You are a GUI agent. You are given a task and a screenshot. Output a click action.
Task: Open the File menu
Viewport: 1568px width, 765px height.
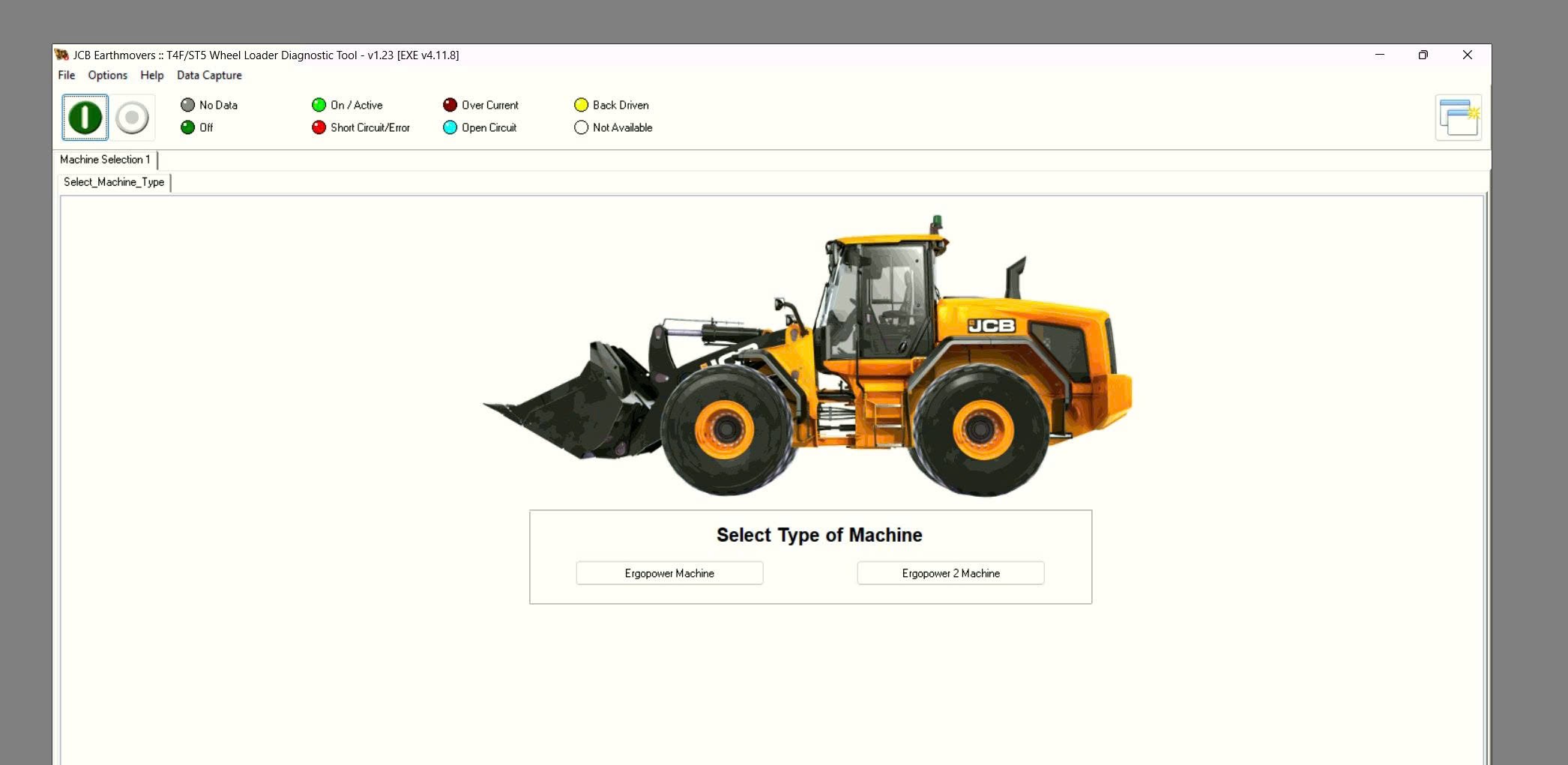66,75
